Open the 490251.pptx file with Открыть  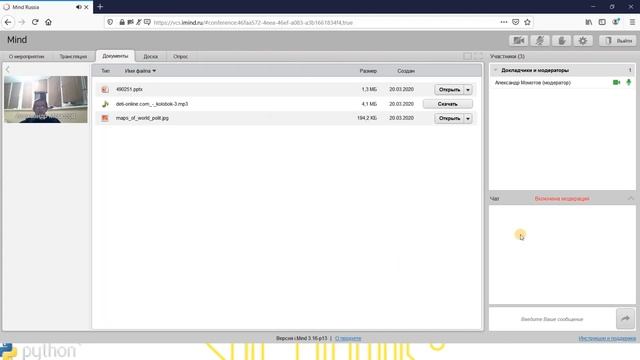point(449,89)
